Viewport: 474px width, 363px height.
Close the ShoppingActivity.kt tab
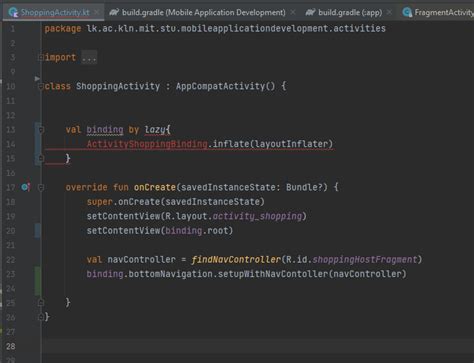tap(96, 12)
